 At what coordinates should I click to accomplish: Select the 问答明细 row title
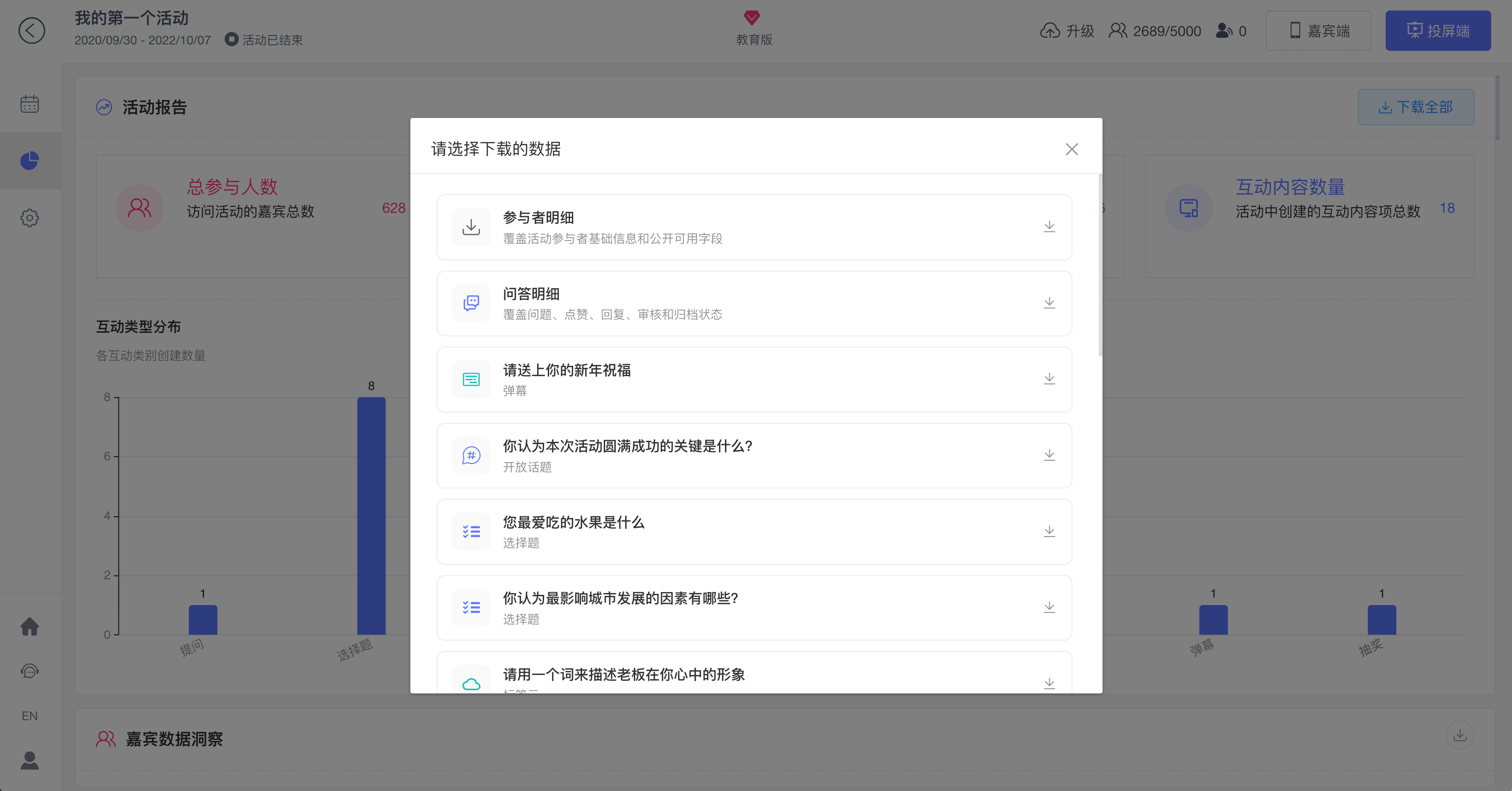[x=531, y=294]
